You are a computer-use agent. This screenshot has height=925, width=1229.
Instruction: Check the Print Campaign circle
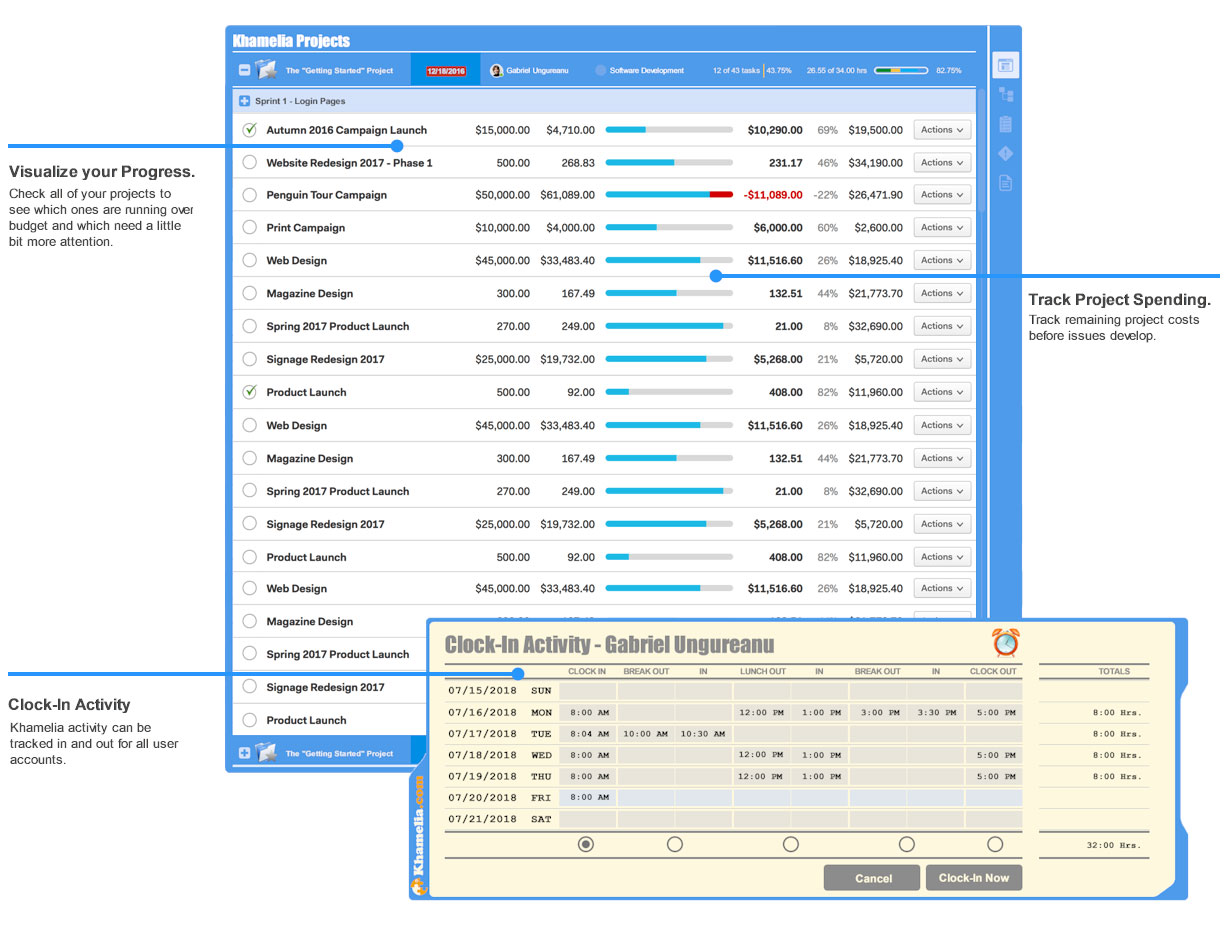pyautogui.click(x=250, y=227)
